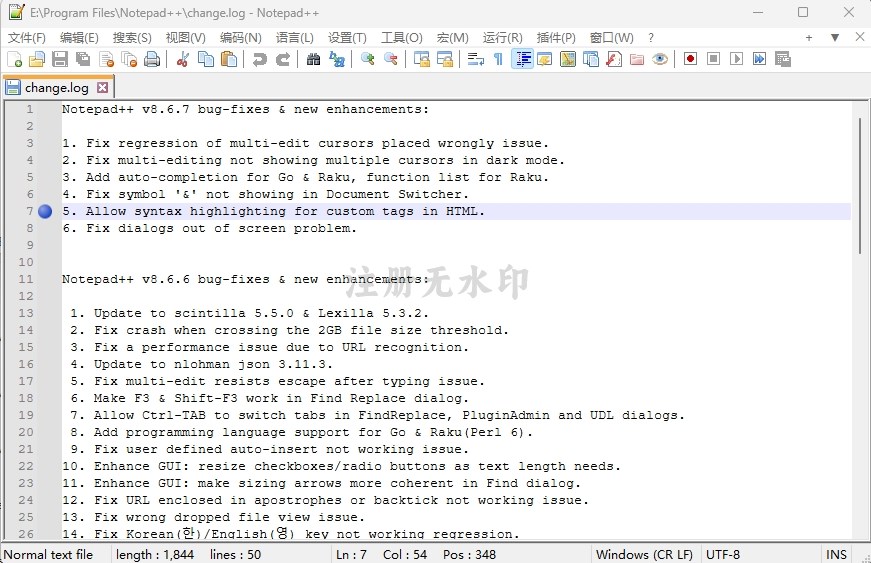Click Windows (CR LF) in status bar
The image size is (871, 563).
pos(644,554)
